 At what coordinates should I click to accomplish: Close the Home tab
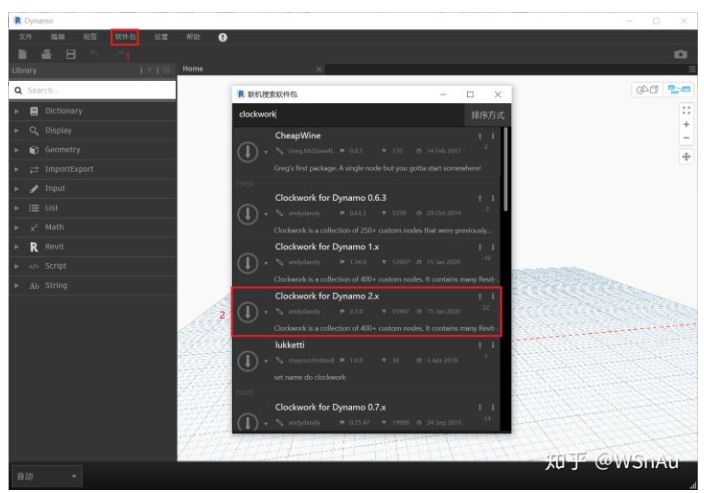(x=319, y=69)
